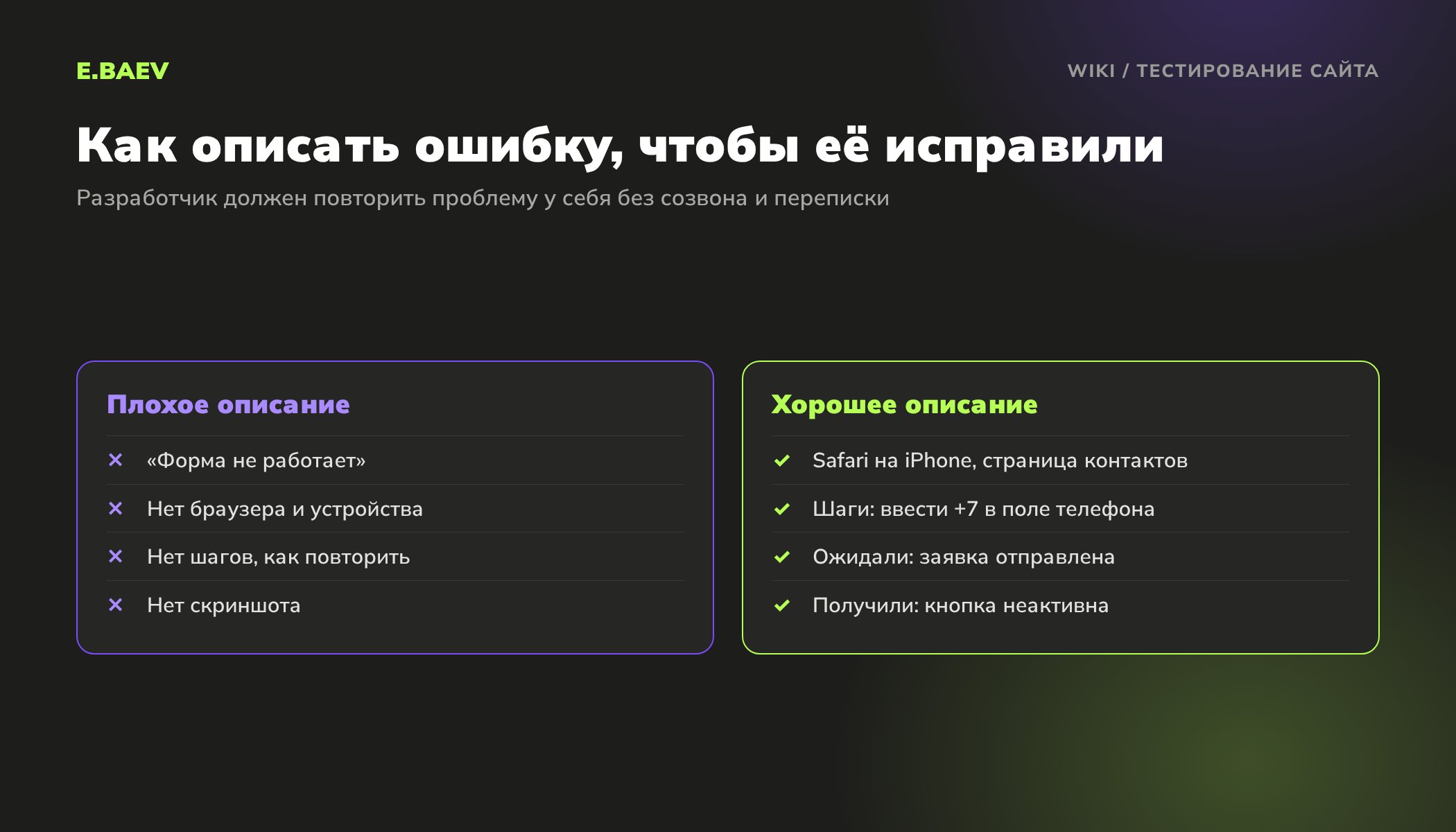Select the heading Как описать ошибку, чтобы её исправили
The width and height of the screenshot is (1456, 832).
[620, 146]
